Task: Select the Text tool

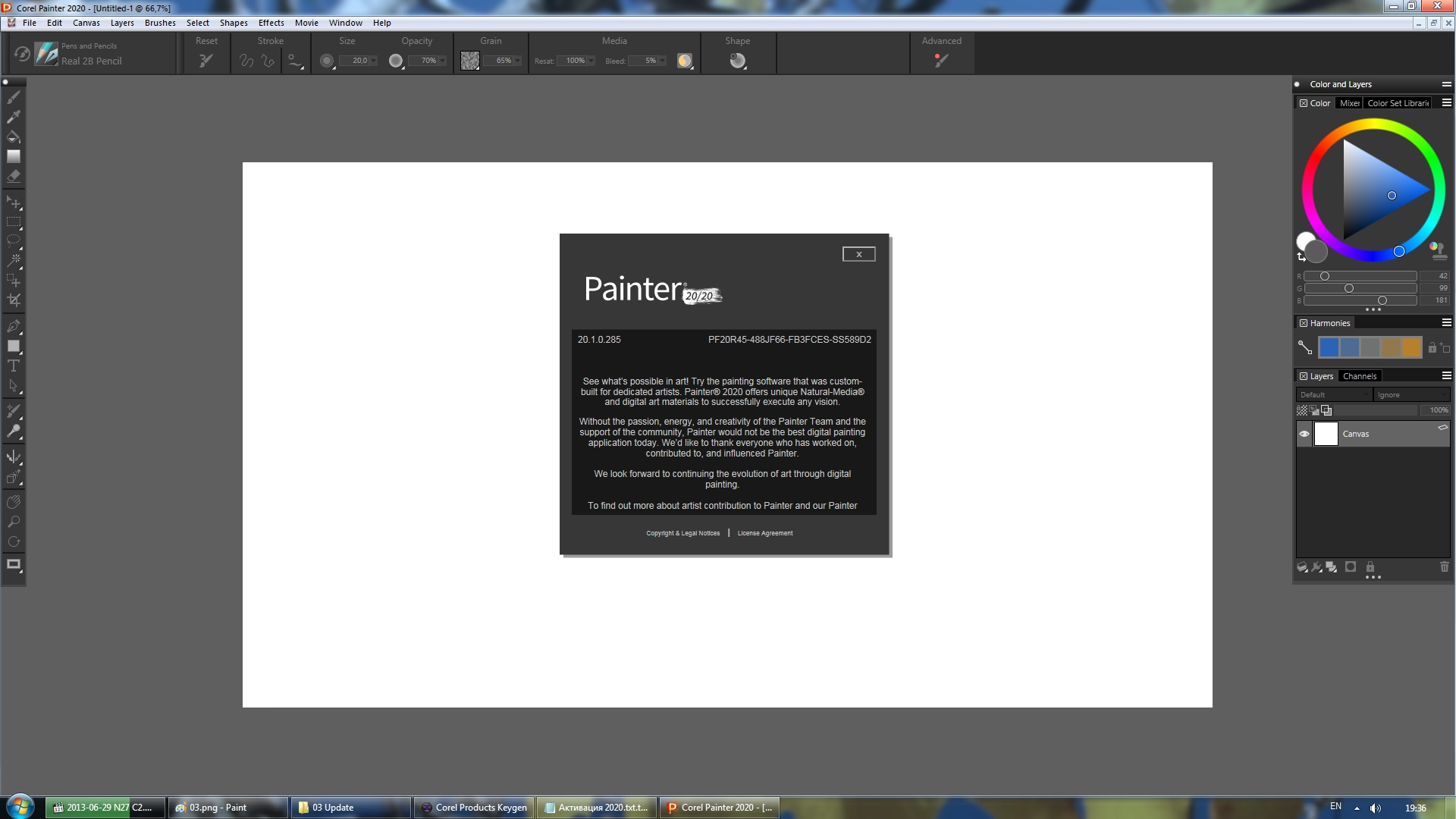Action: tap(13, 366)
